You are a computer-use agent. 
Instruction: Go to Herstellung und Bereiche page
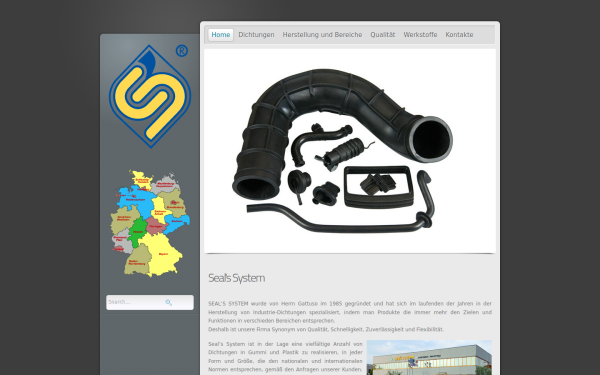322,35
